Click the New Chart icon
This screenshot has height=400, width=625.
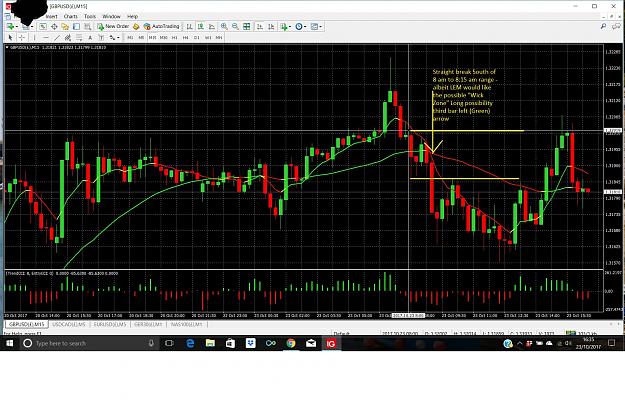coord(10,27)
